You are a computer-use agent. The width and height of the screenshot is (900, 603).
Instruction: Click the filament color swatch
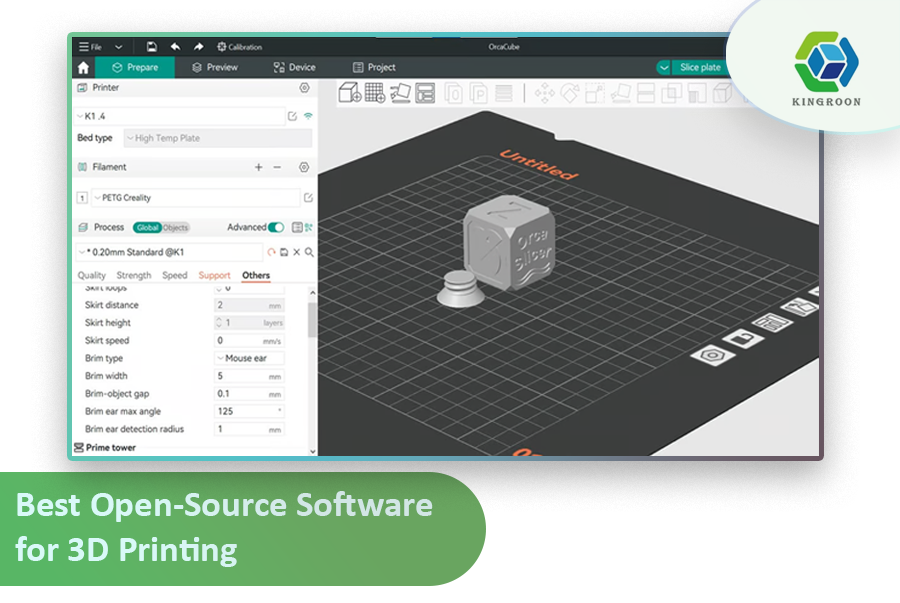pyautogui.click(x=81, y=197)
